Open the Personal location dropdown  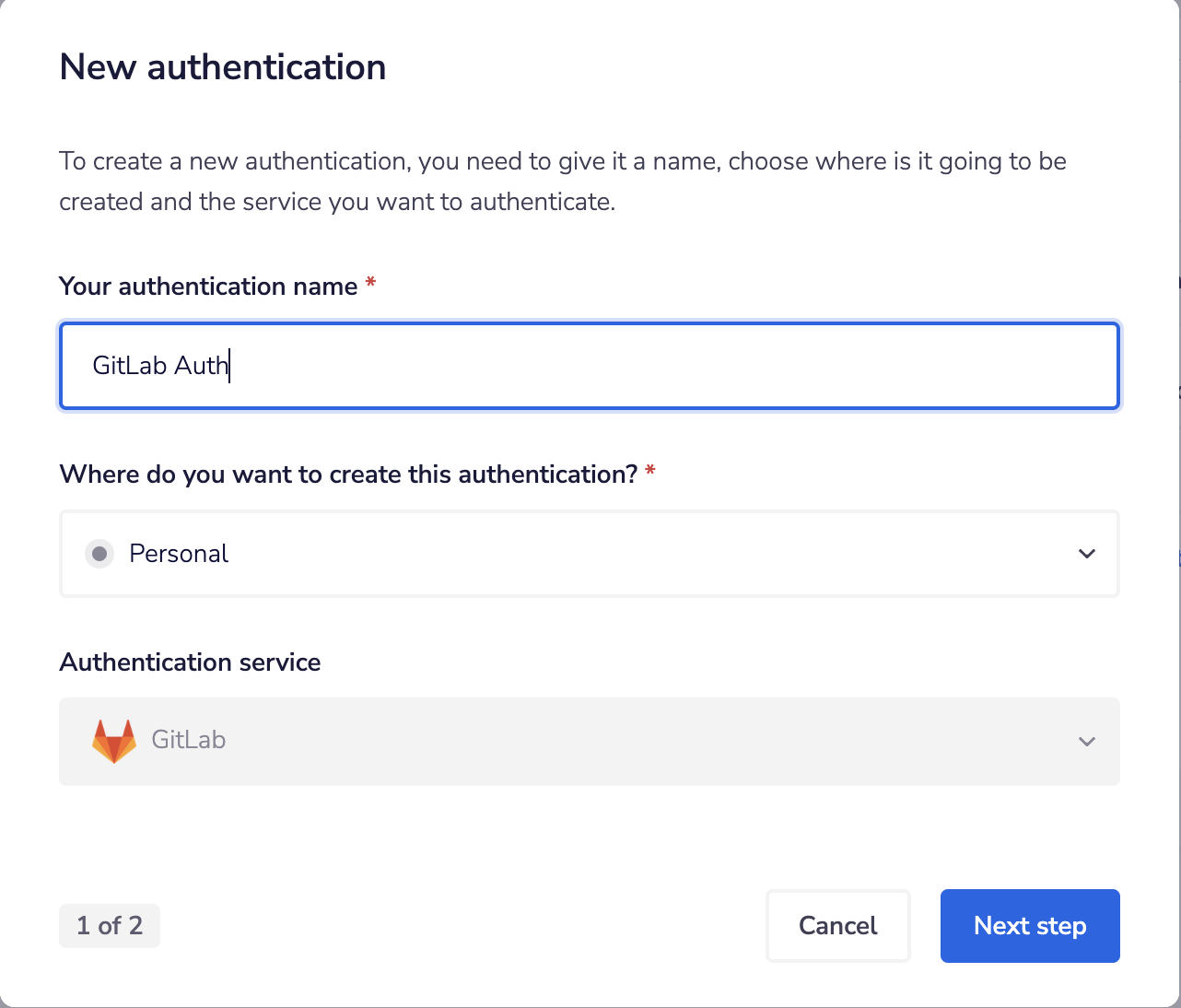[x=590, y=553]
